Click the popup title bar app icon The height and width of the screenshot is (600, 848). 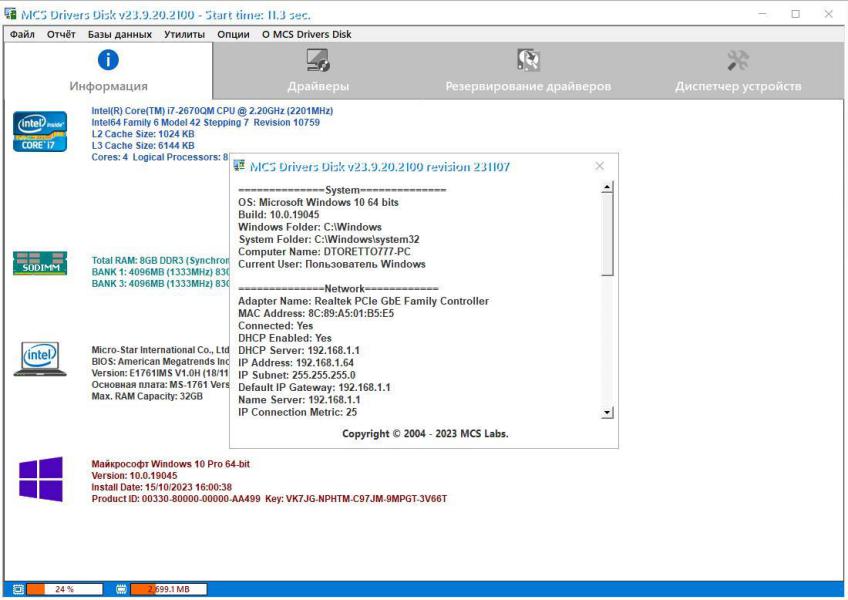239,166
